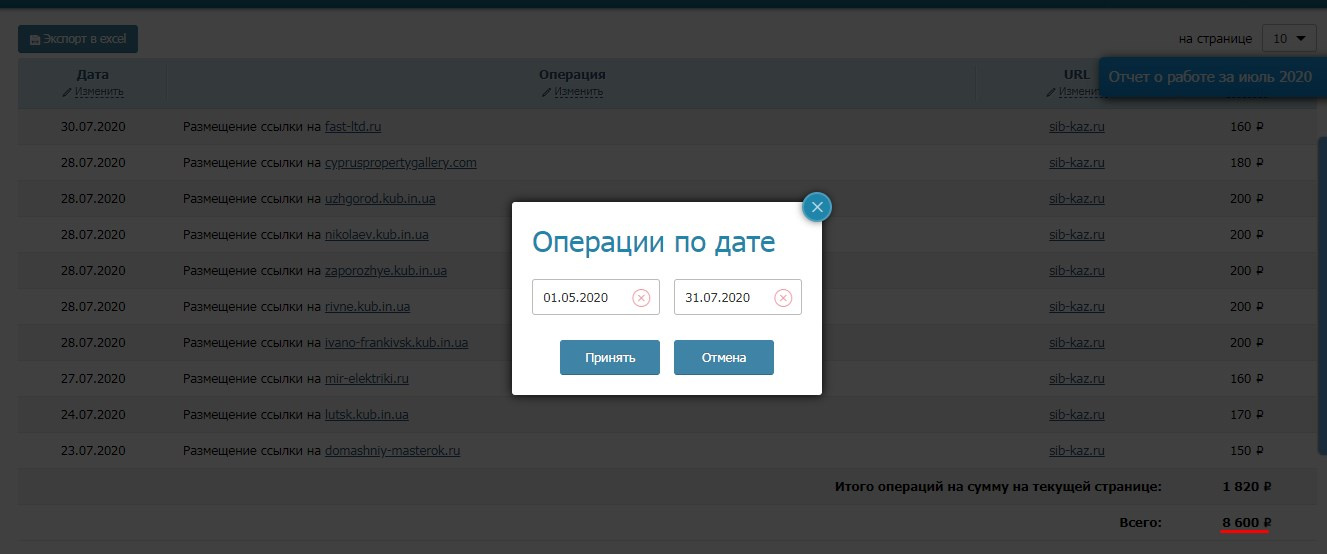Clear the 31.07.2020 end date
Screen dimensions: 1327x554
(783, 298)
